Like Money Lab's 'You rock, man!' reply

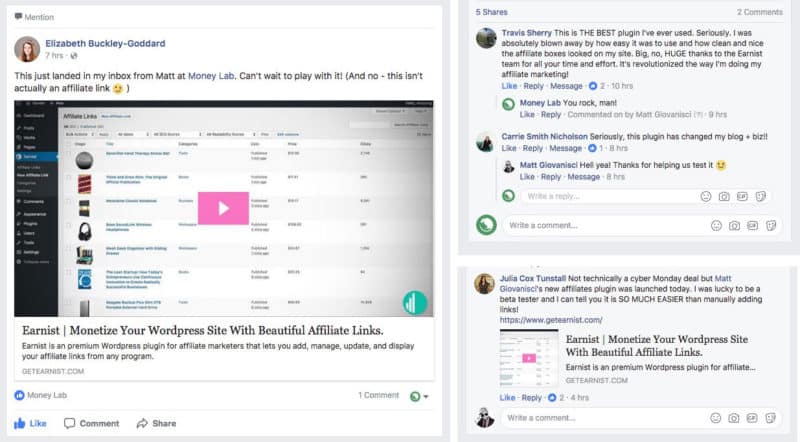(527, 114)
